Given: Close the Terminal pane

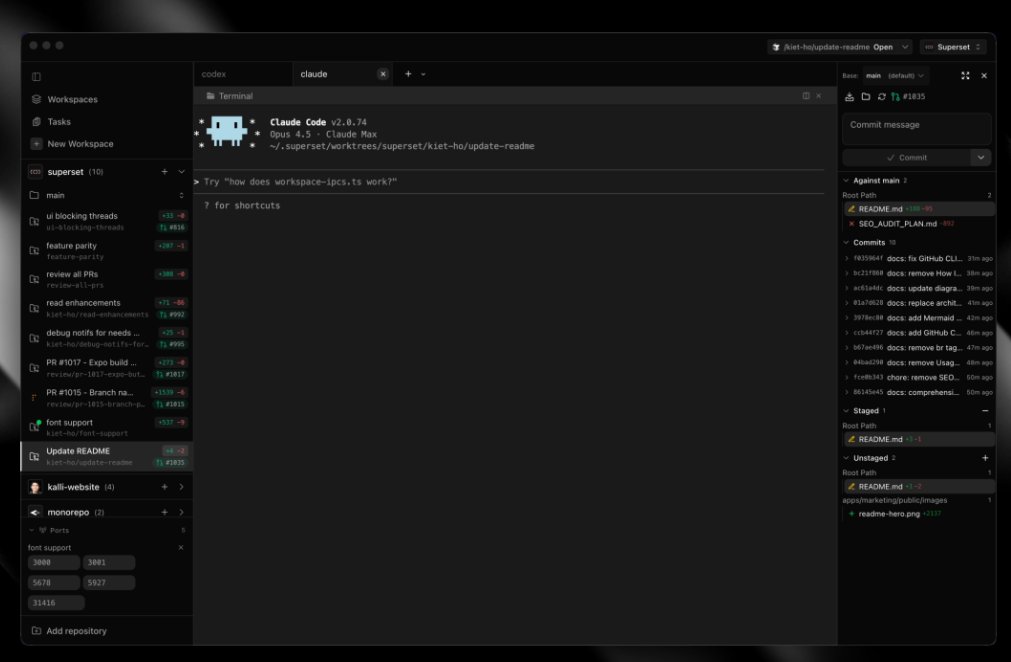Looking at the screenshot, I should pyautogui.click(x=819, y=96).
